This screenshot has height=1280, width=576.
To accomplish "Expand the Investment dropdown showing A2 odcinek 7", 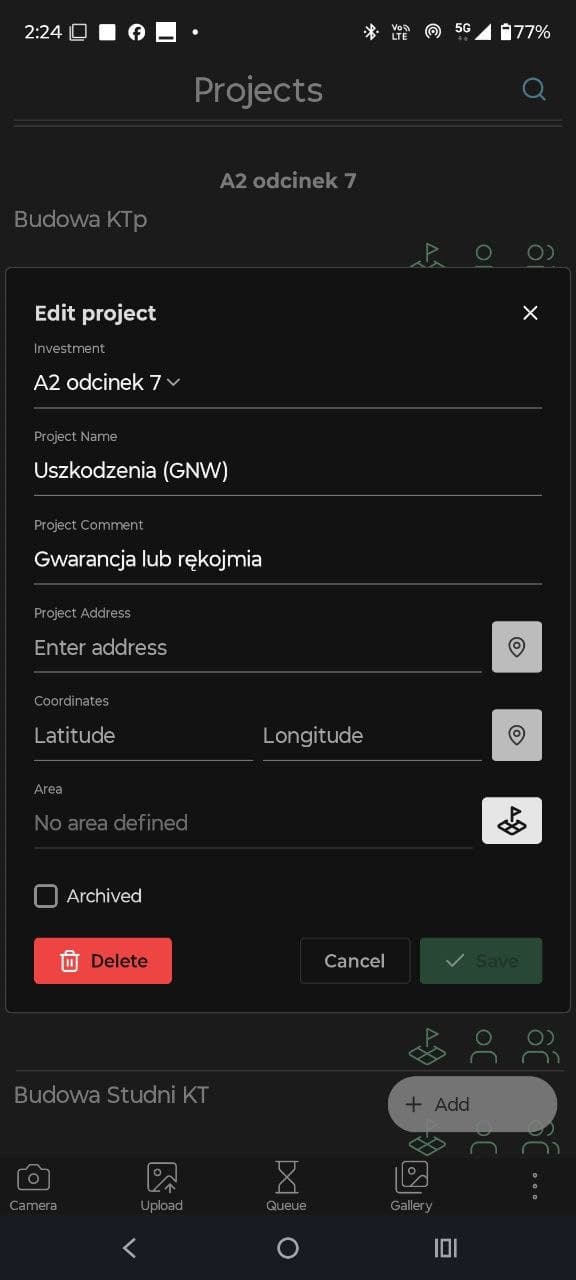I will click(173, 382).
